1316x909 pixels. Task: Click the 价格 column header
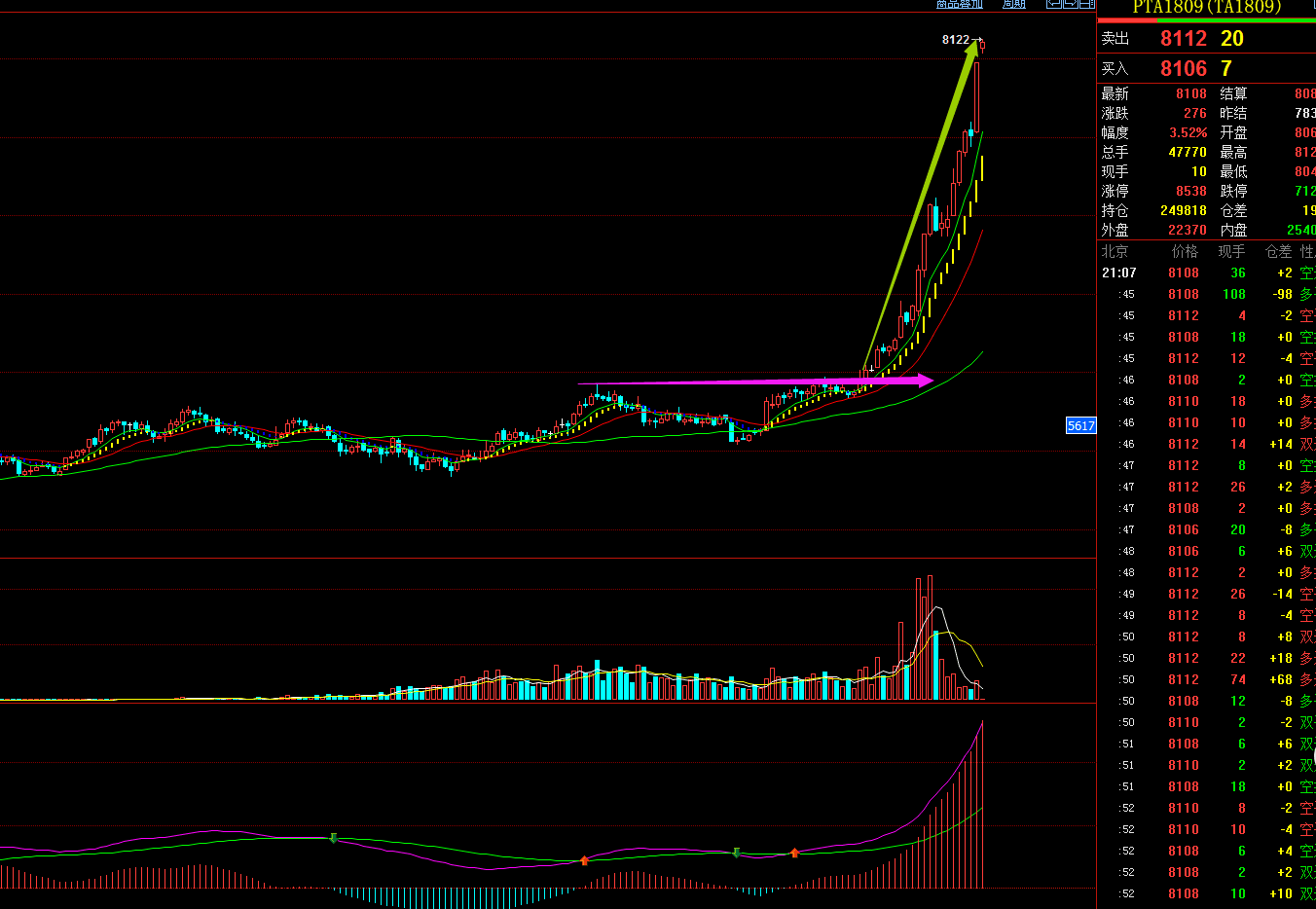pos(1184,252)
